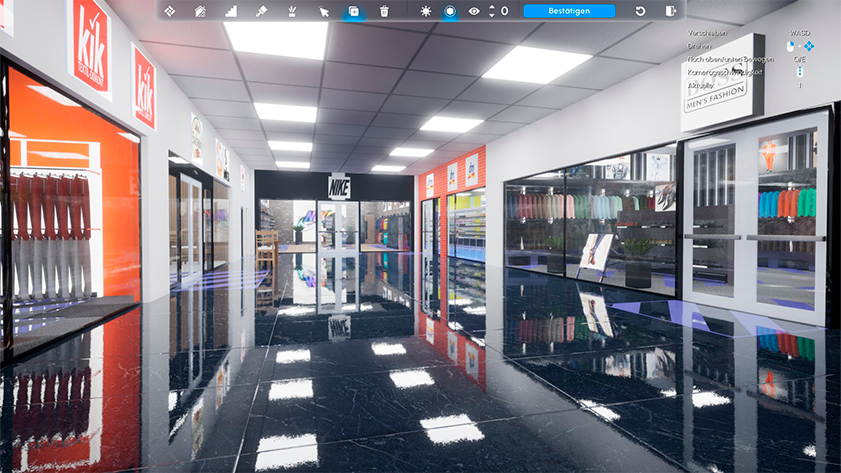Activate the cursor selection tool
The height and width of the screenshot is (473, 841).
coord(324,11)
